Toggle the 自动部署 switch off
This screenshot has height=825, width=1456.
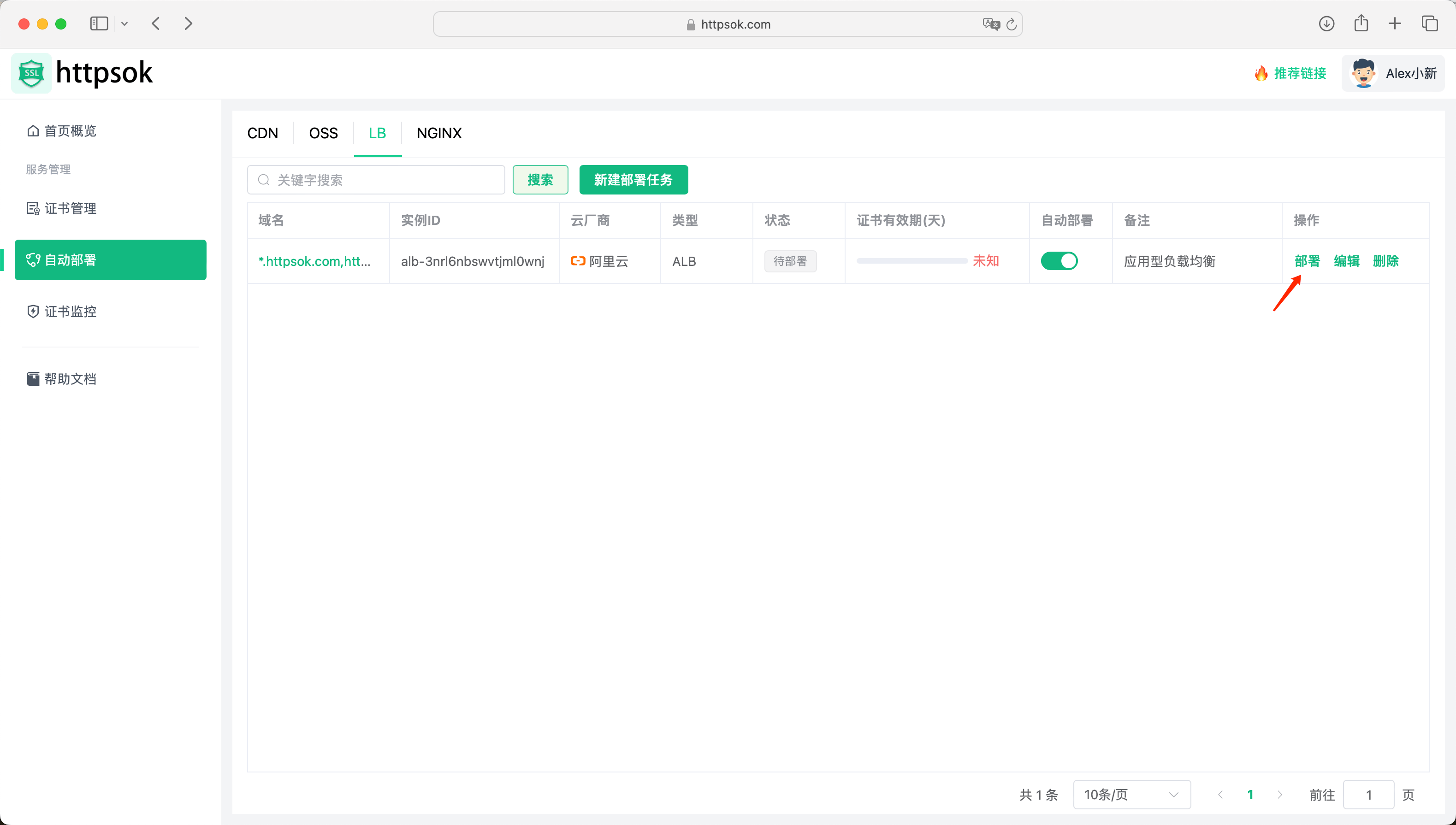coord(1059,261)
